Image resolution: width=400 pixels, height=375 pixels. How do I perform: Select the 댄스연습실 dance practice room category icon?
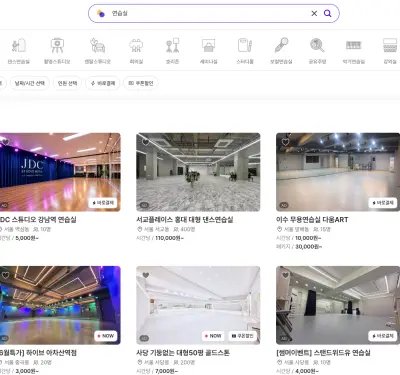[x=19, y=46]
